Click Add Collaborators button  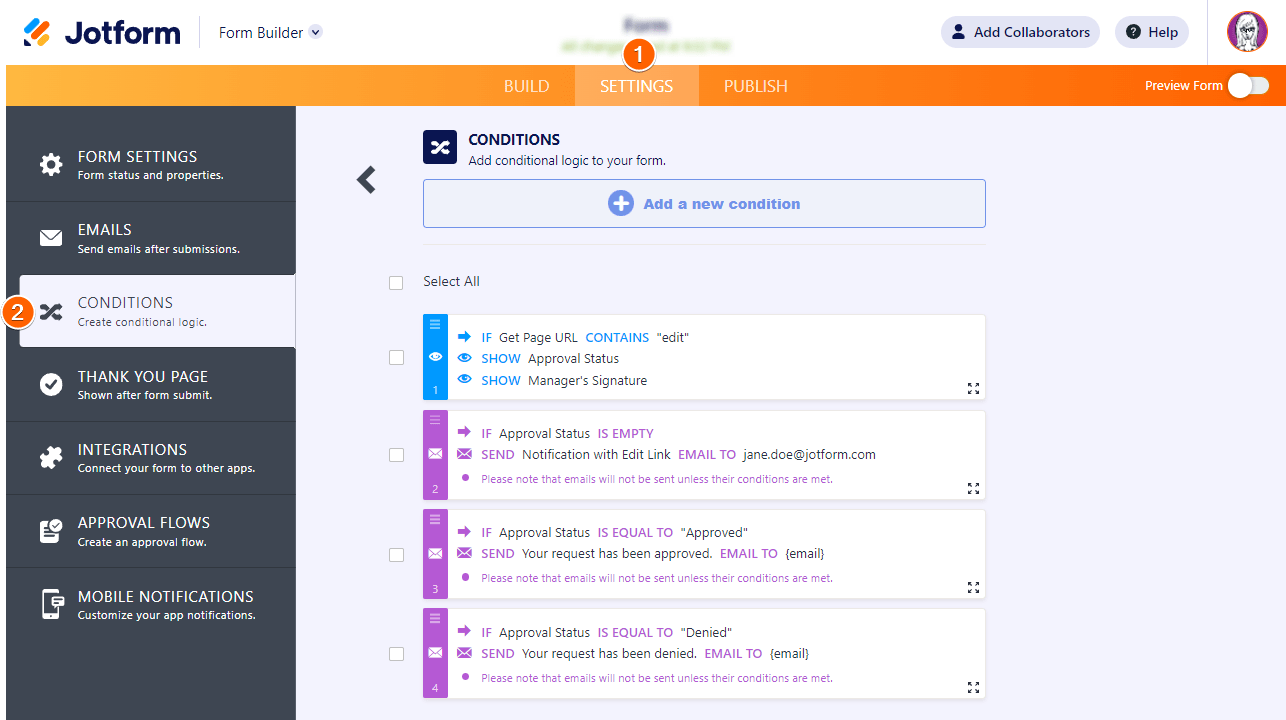pyautogui.click(x=1020, y=32)
